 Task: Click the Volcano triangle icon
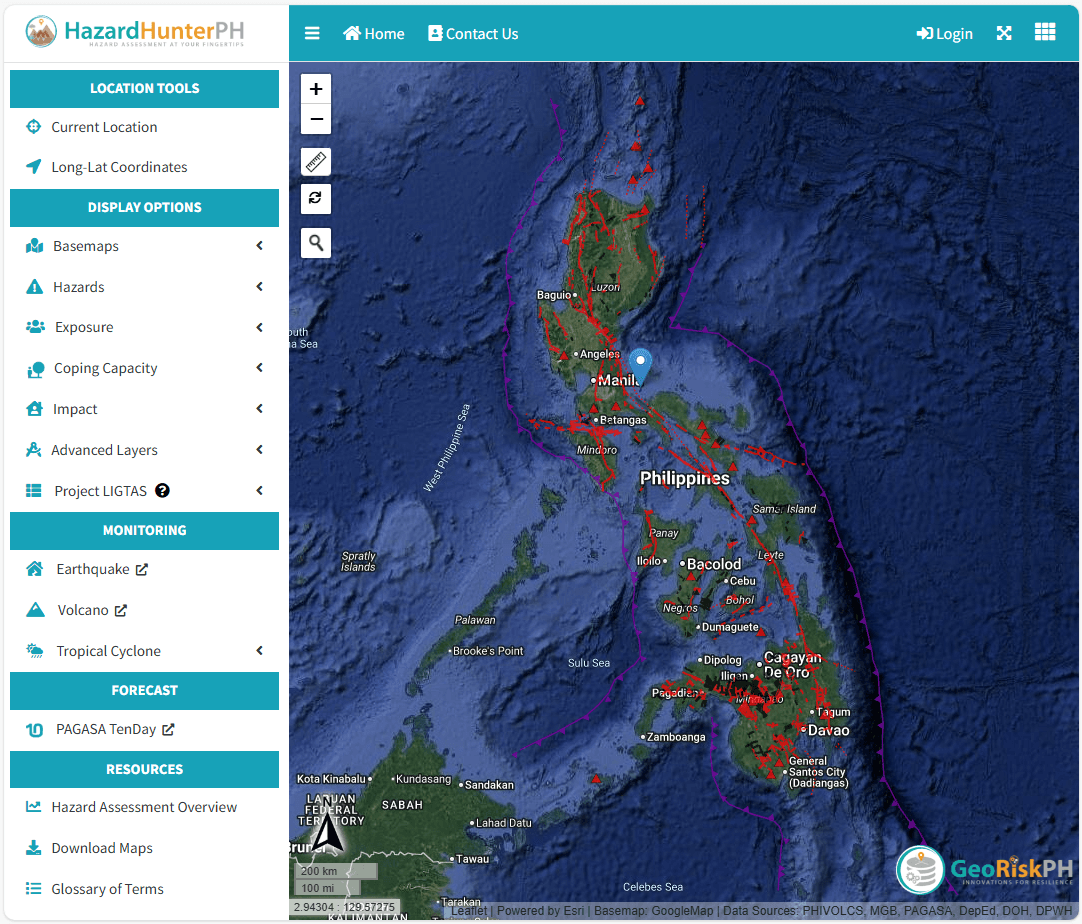click(35, 609)
